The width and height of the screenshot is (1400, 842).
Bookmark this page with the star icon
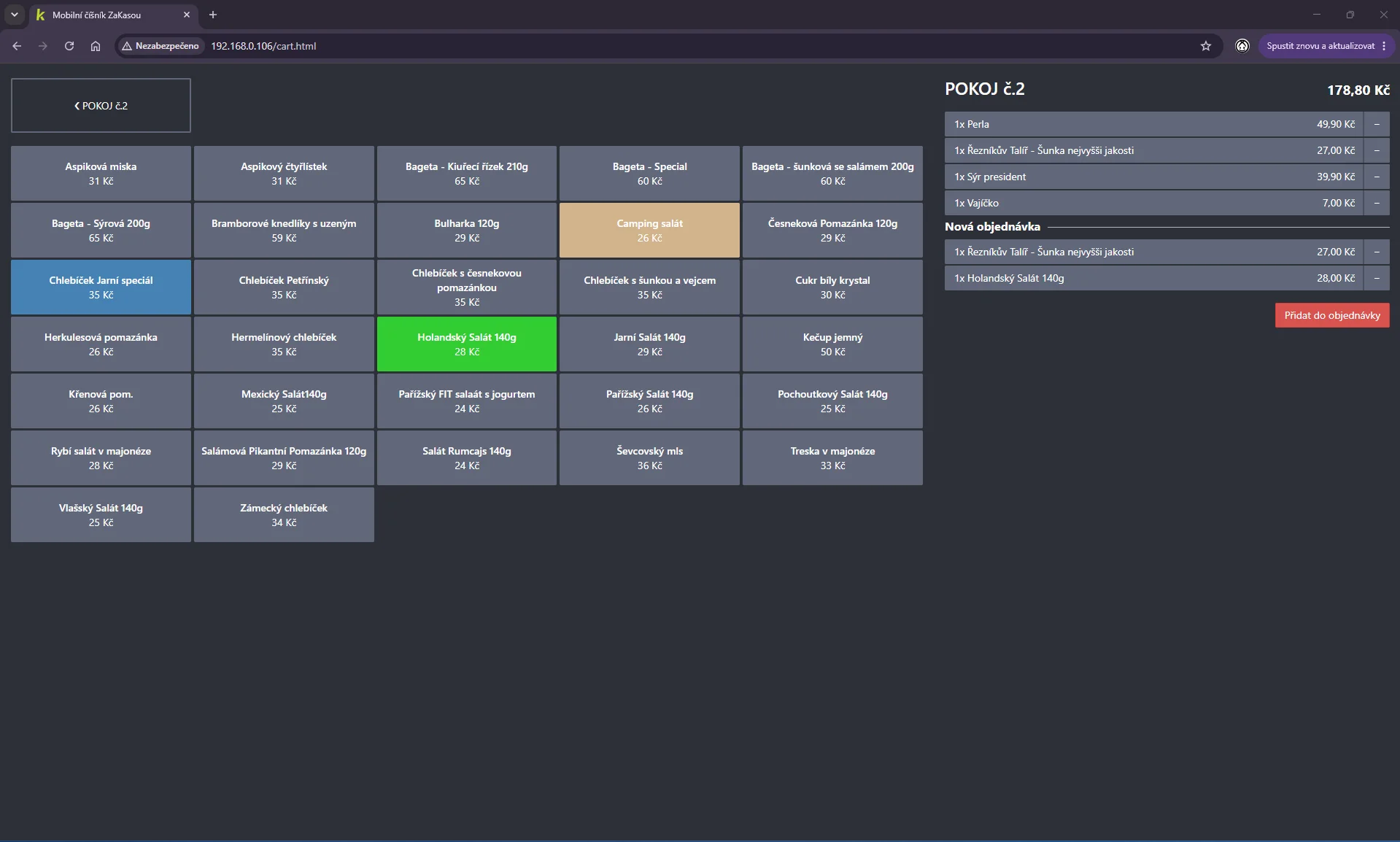[x=1206, y=46]
